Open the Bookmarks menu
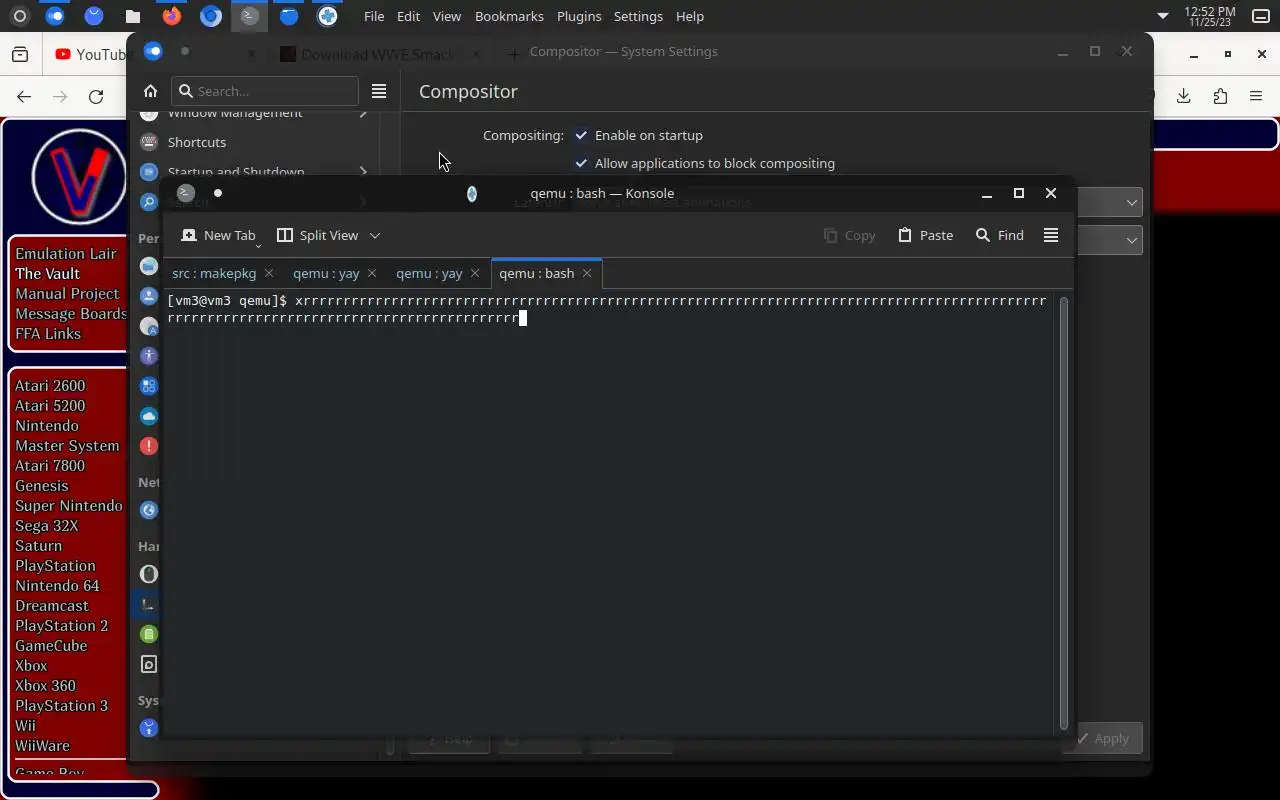The width and height of the screenshot is (1280, 800). click(x=509, y=16)
